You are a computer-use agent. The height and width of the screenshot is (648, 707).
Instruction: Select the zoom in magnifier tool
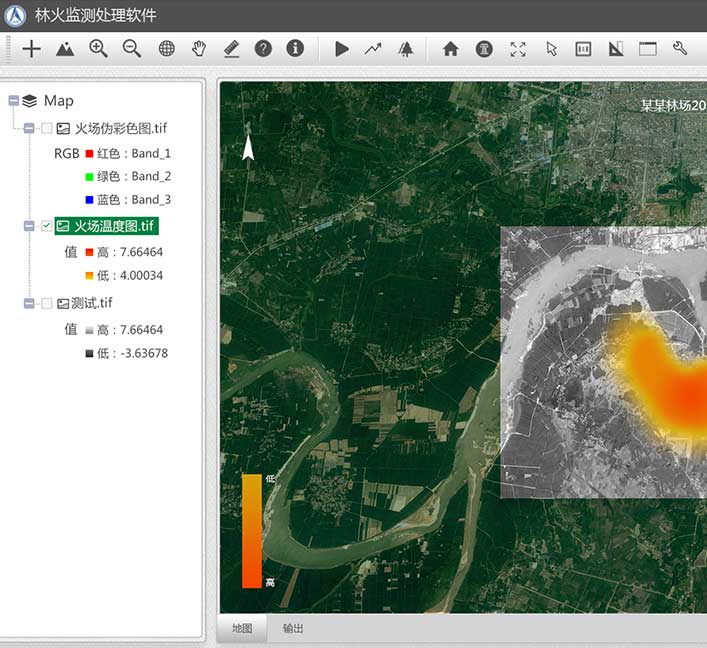click(98, 48)
